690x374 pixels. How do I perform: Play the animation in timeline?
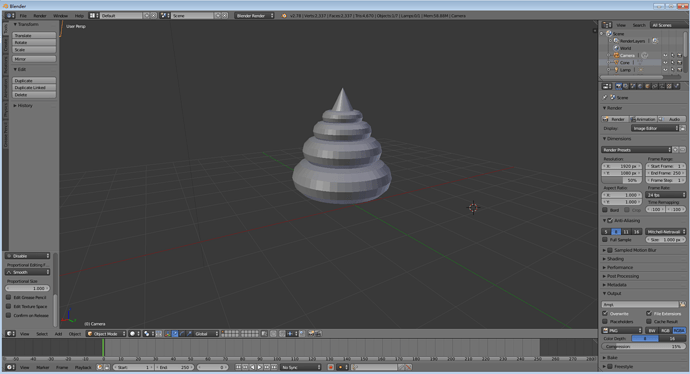[260, 367]
